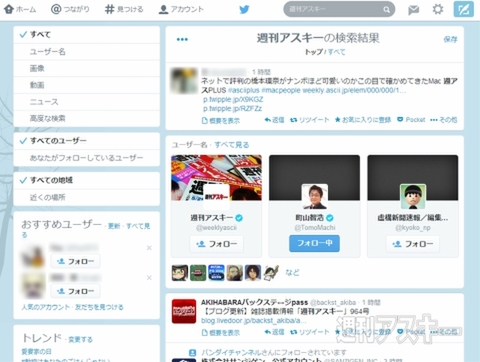Select ニュース search filter

[x=87, y=102]
